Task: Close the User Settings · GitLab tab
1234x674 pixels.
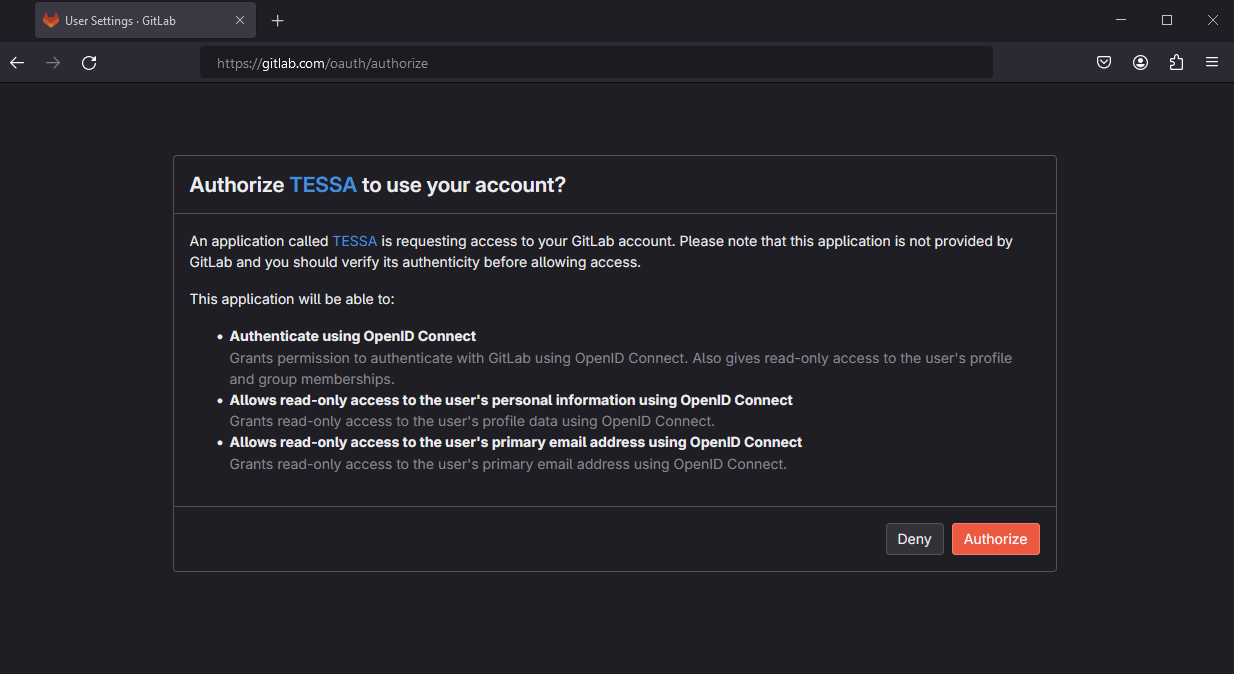Action: [240, 20]
